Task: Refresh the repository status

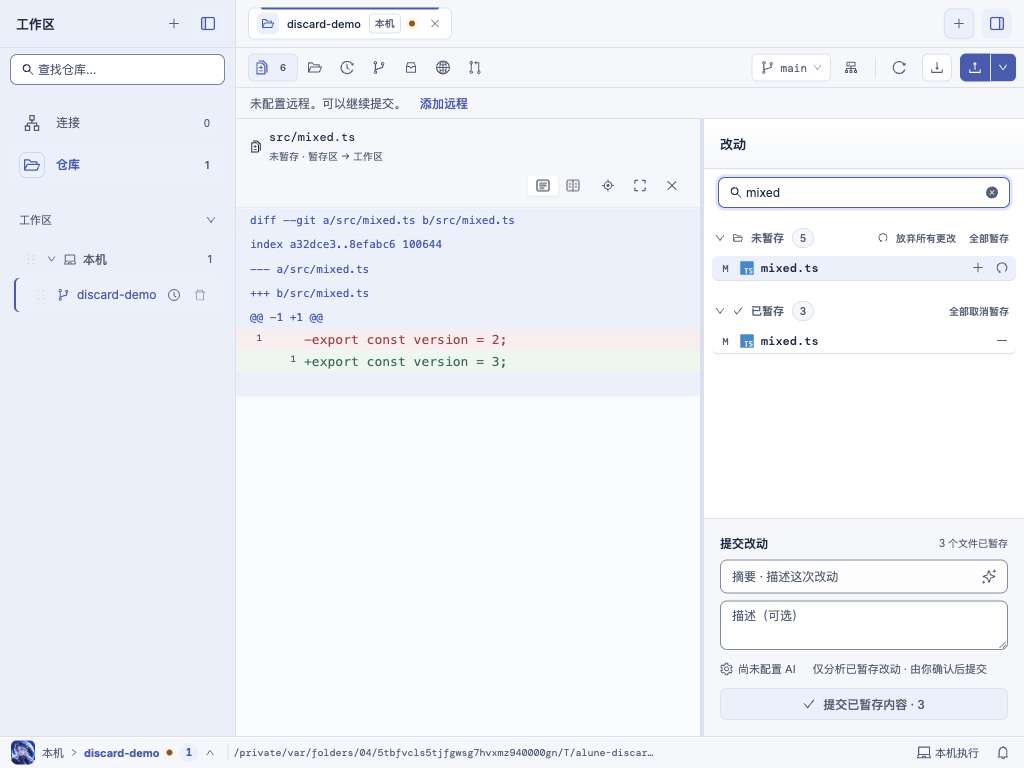Action: 899,68
